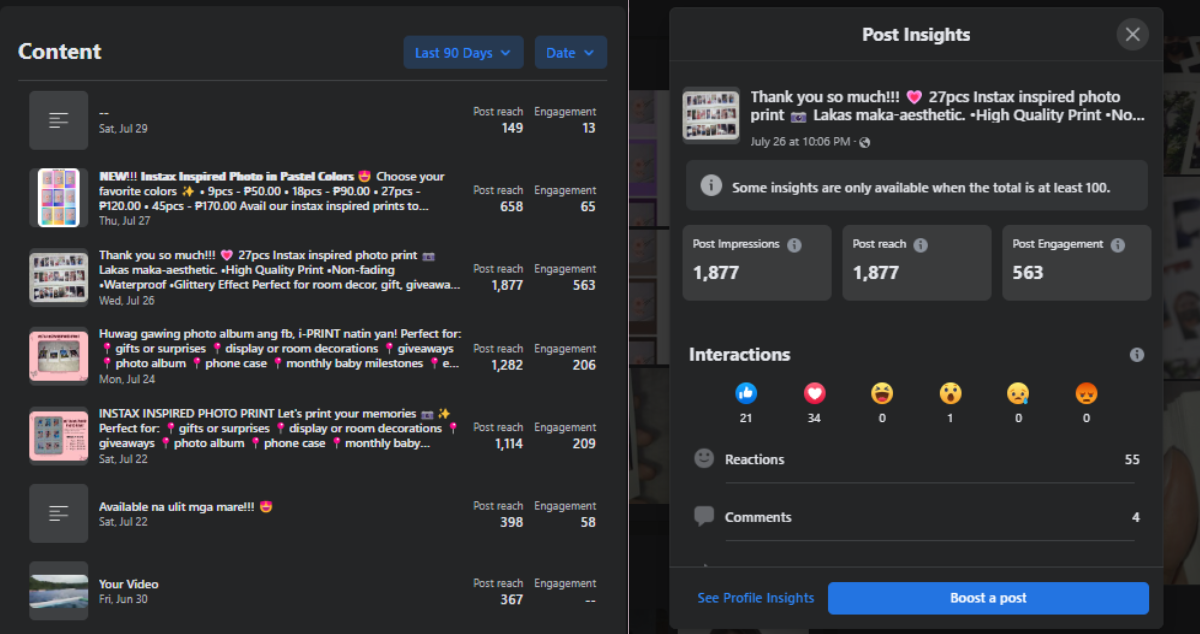Click the Post Impressions card
Viewport: 1200px width, 634px height.
tap(757, 262)
